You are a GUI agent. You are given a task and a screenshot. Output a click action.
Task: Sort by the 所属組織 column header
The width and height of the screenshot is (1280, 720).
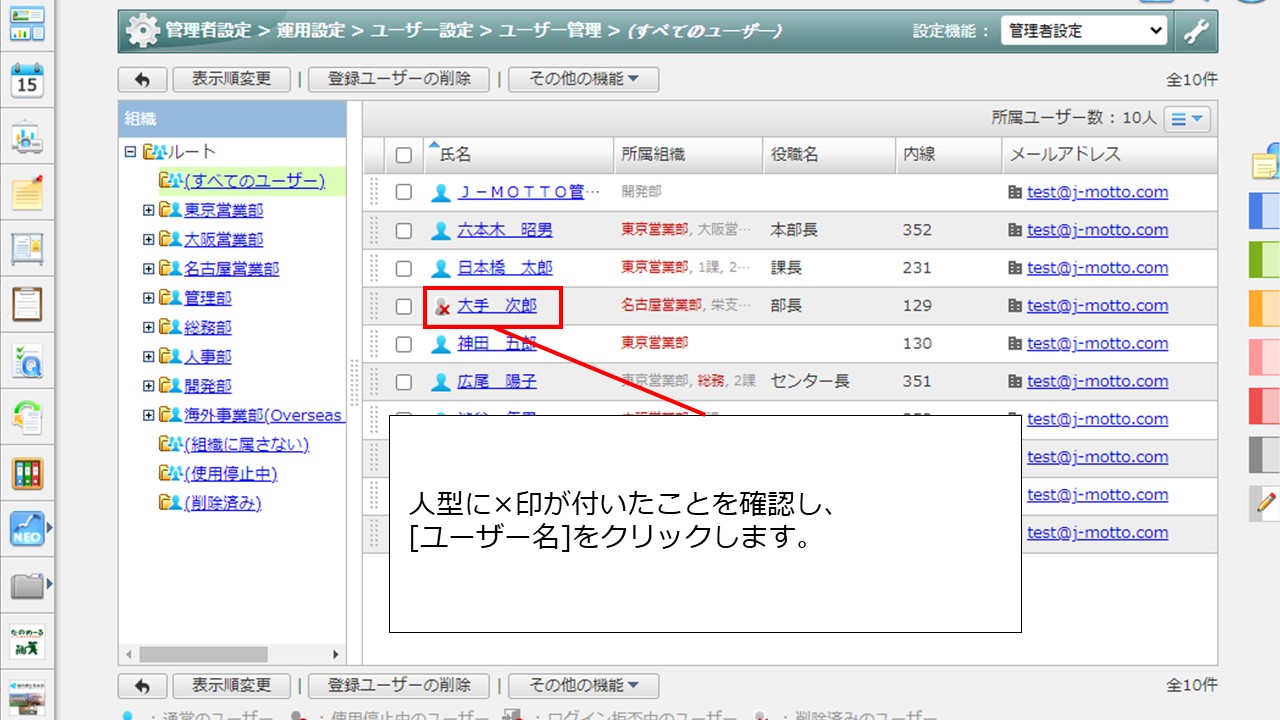653,155
